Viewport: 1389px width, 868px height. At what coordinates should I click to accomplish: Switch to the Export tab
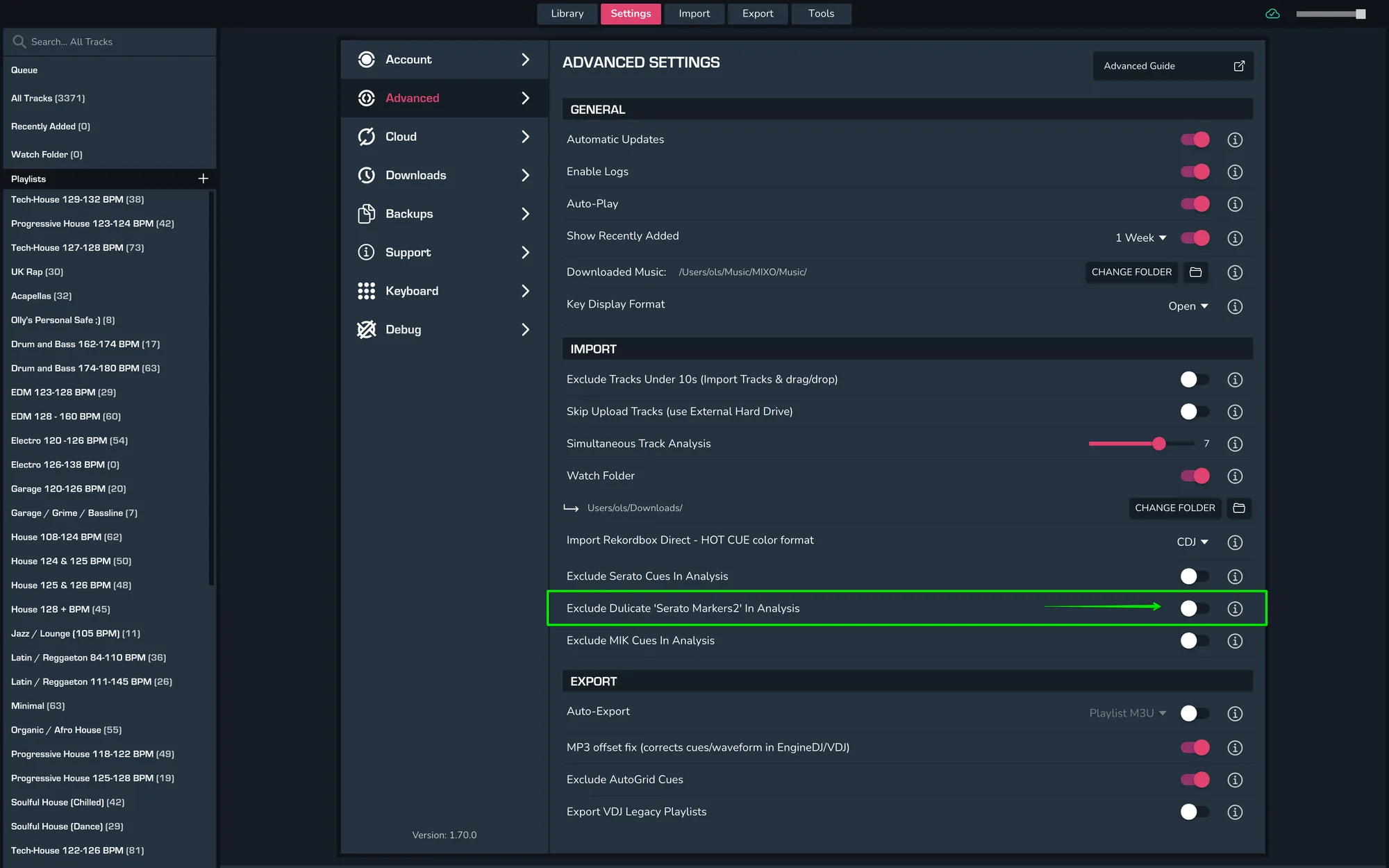(x=757, y=14)
